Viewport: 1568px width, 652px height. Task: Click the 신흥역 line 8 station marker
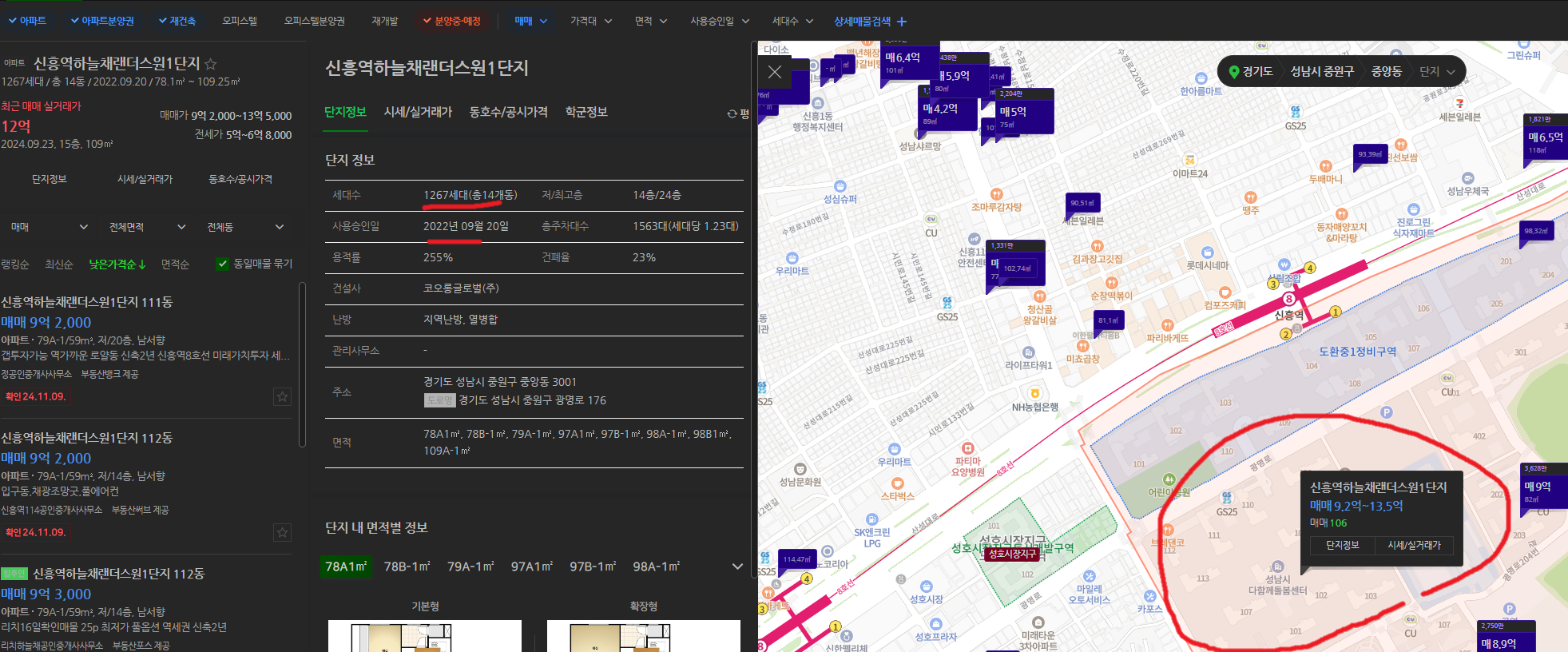click(x=1288, y=299)
